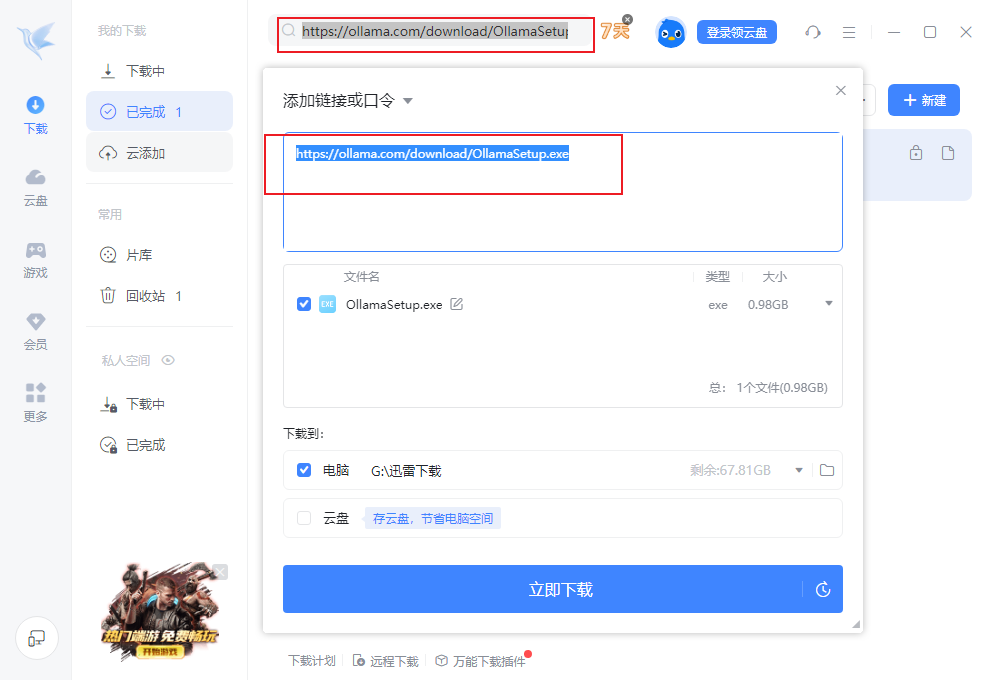This screenshot has height=680, width=1000.
Task: Open 万能下载插件 link
Action: click(x=481, y=661)
